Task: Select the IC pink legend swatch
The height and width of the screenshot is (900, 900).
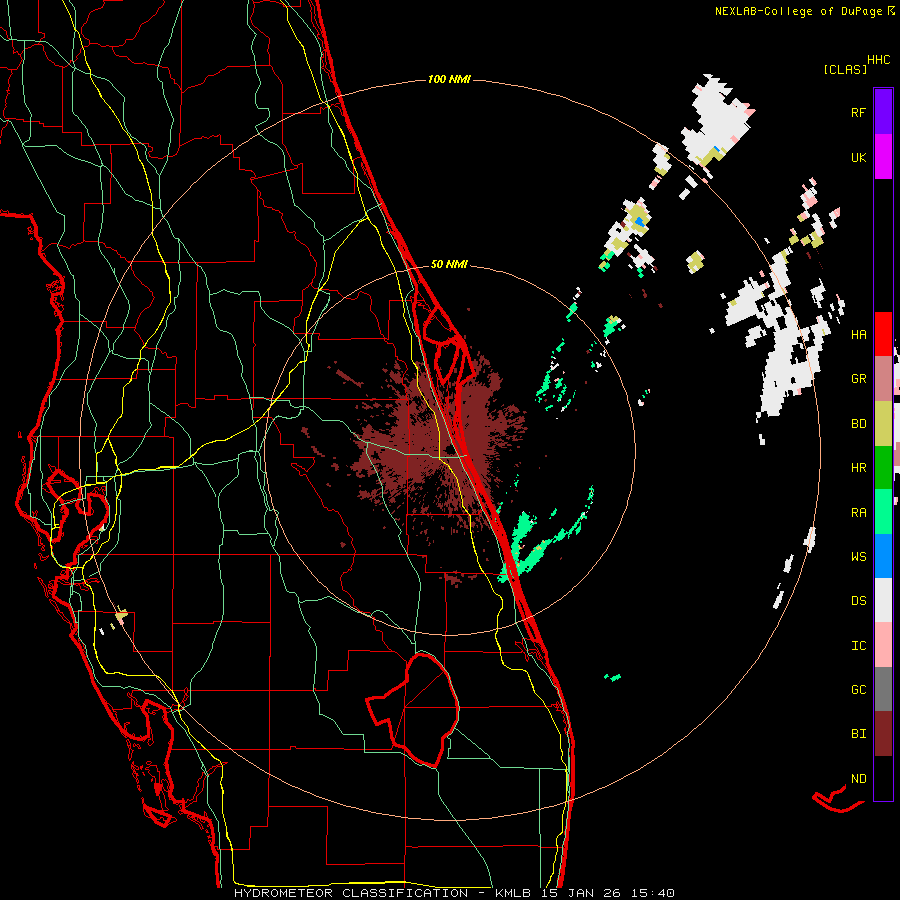Action: point(883,645)
